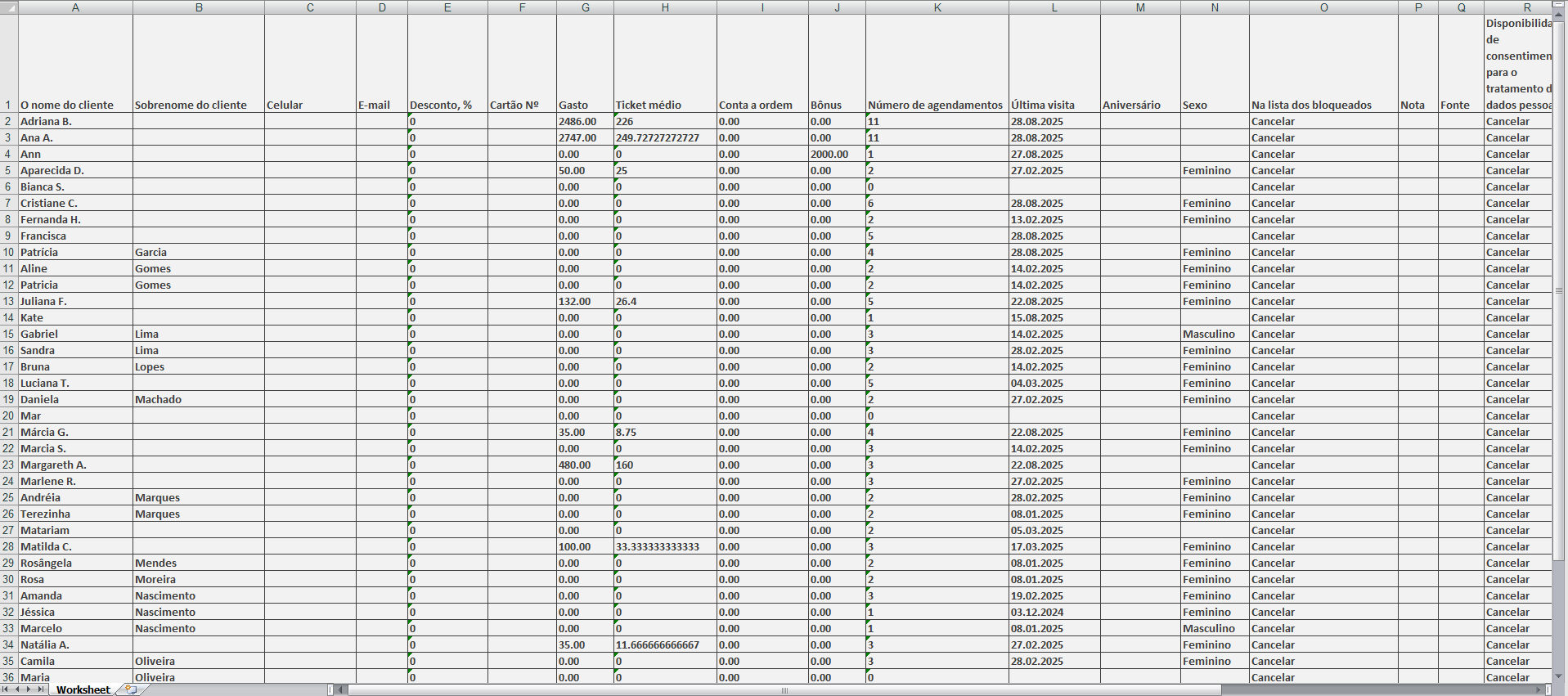The width and height of the screenshot is (1568, 696).
Task: Insert a new worksheet via tab icon
Action: [x=130, y=689]
